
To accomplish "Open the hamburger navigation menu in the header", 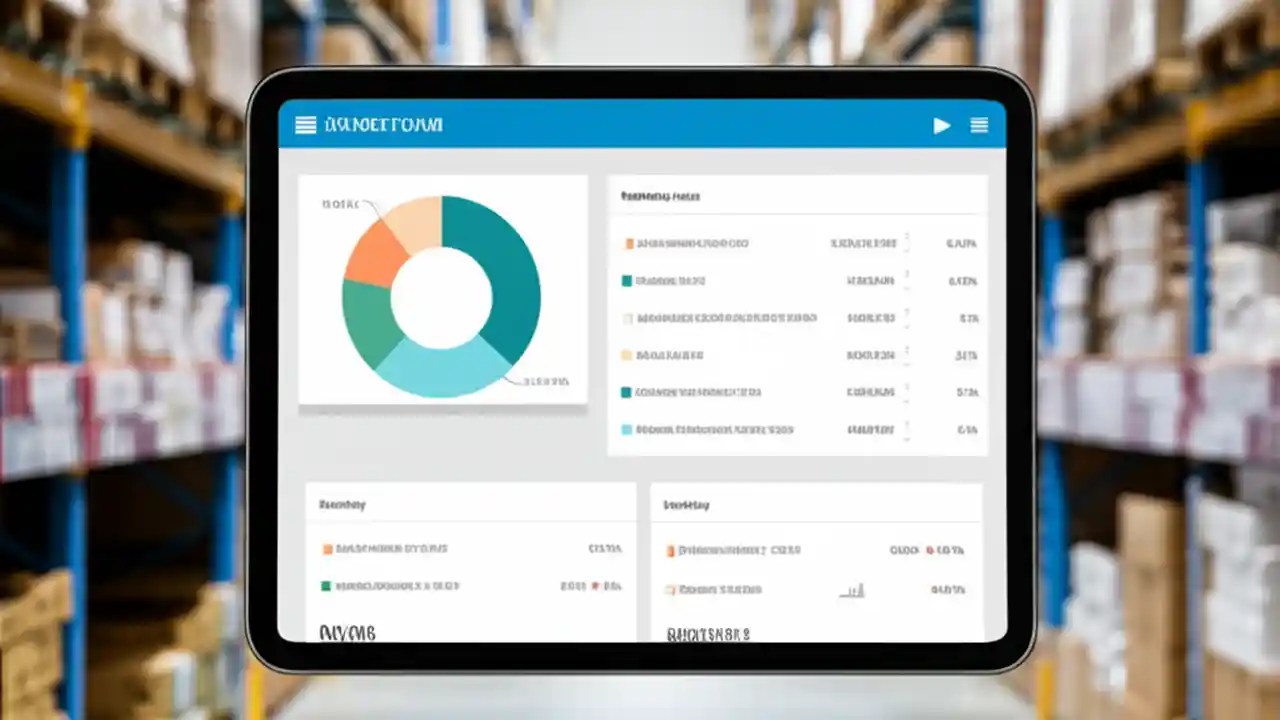I will tap(304, 125).
